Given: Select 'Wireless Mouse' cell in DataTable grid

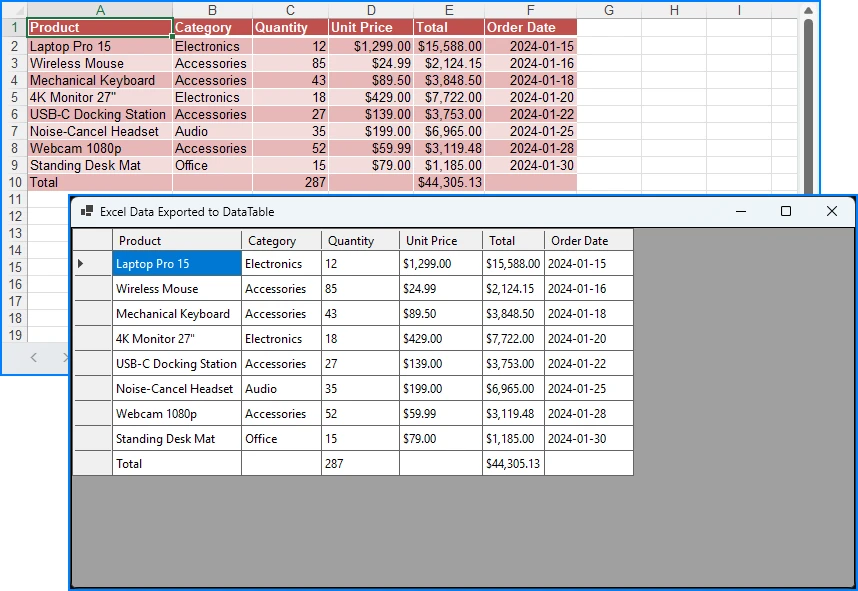Looking at the screenshot, I should point(177,289).
